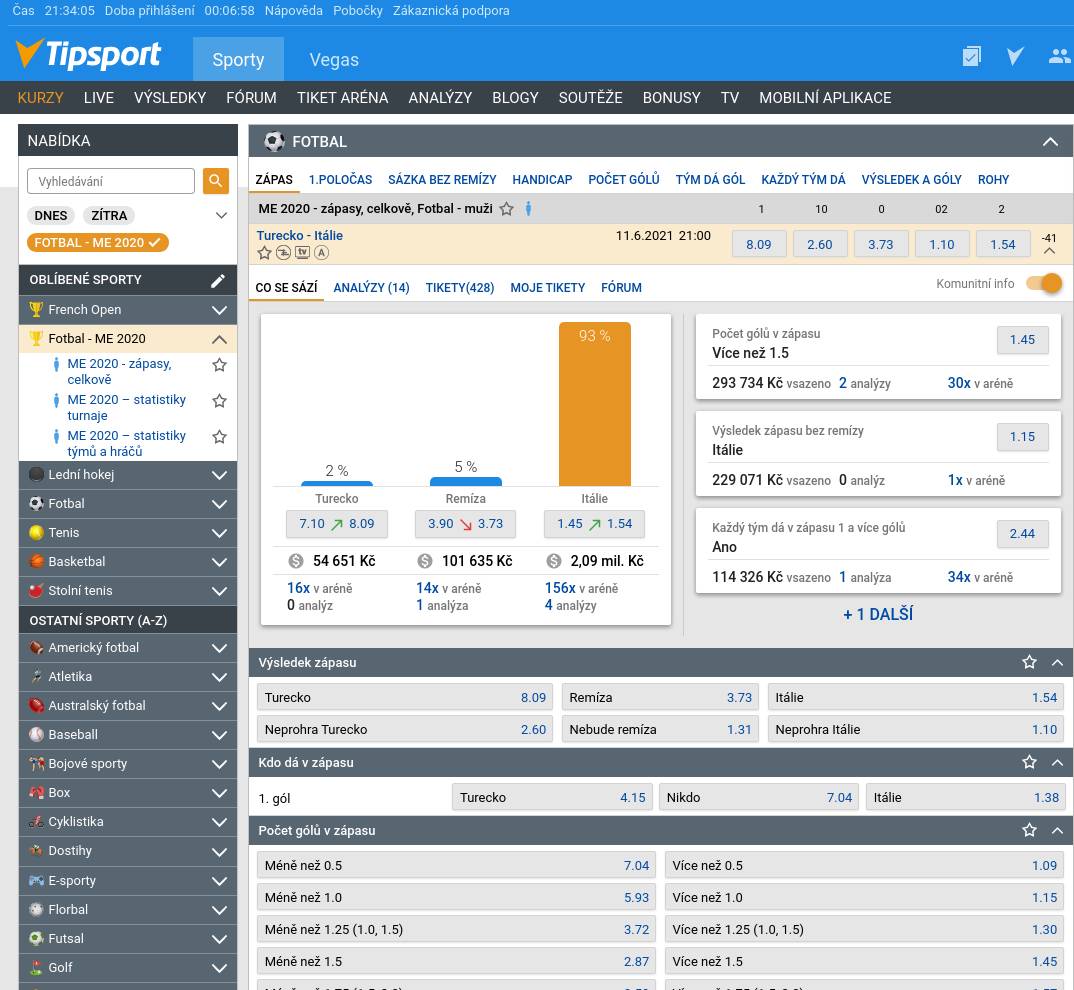Click the orange 93 % Itálie bar
The width and height of the screenshot is (1074, 990).
tap(595, 404)
